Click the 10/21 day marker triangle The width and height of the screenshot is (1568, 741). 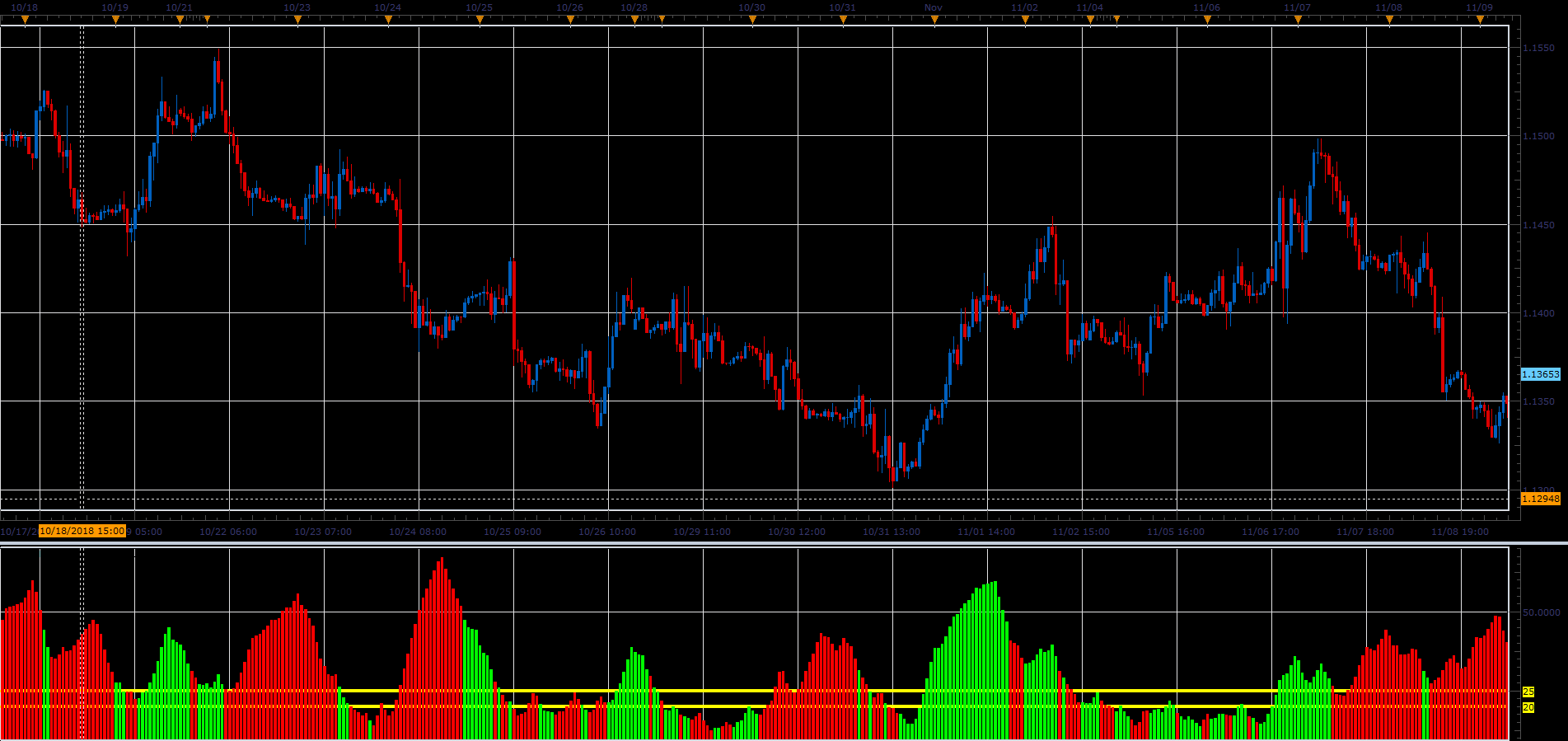tap(180, 21)
